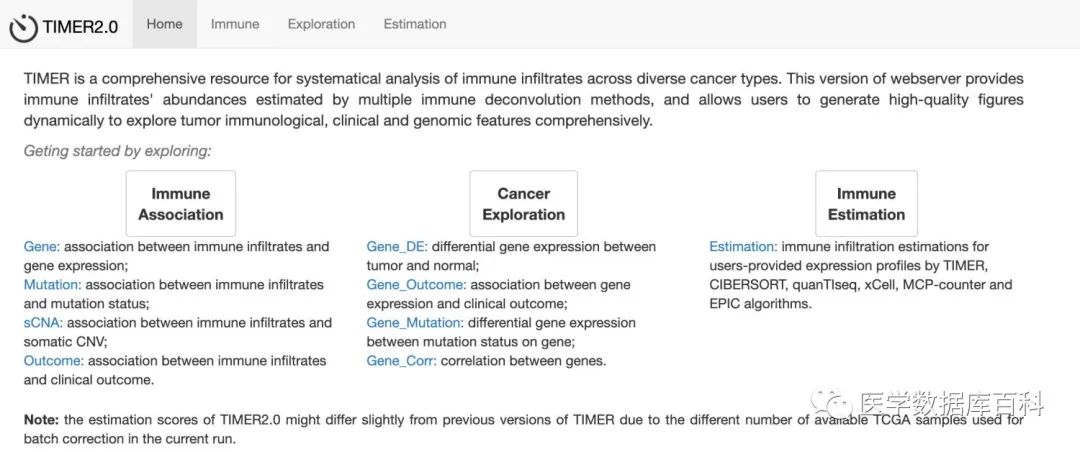Follow the Mutation link
The height and width of the screenshot is (452, 1080).
(51, 284)
